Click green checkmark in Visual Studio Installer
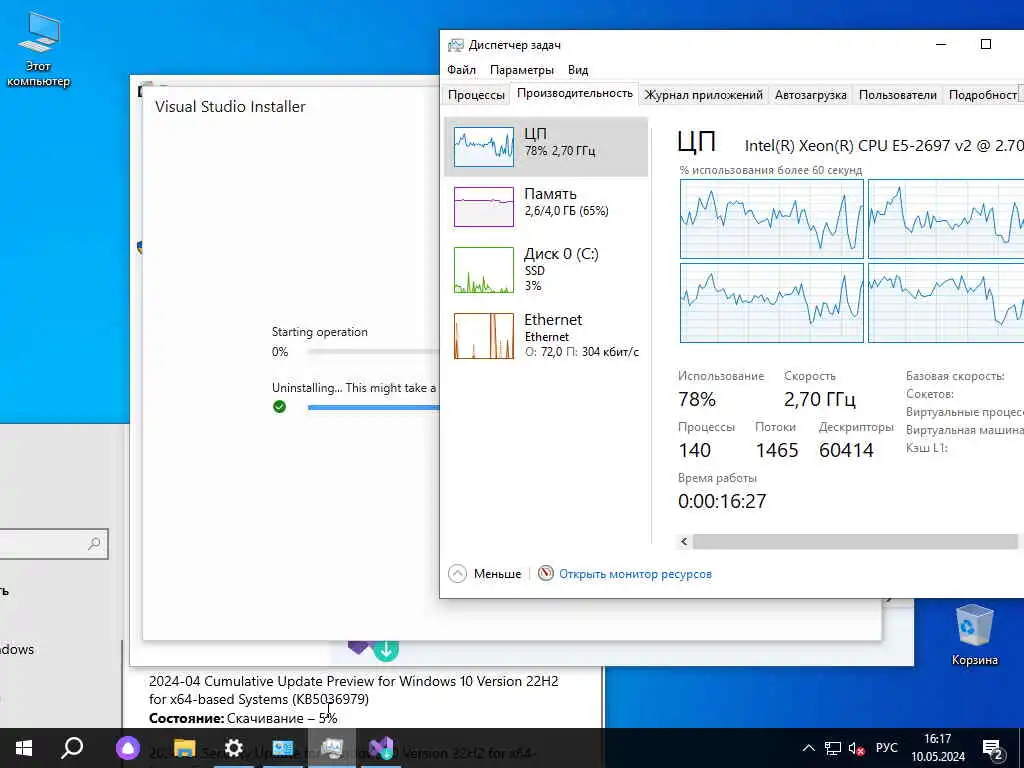1024x768 pixels. click(x=280, y=407)
